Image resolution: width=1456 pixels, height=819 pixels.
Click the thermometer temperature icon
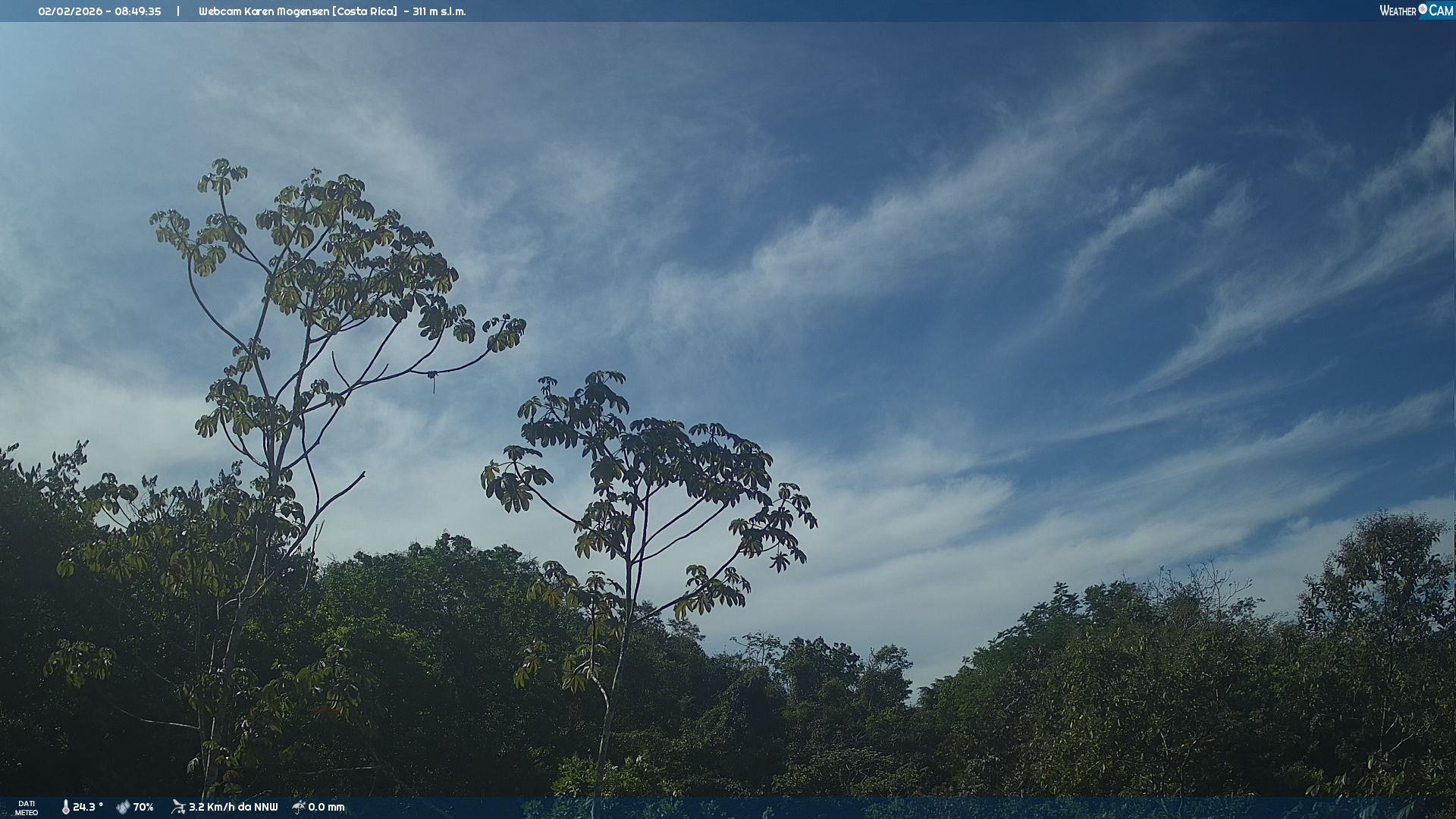point(65,807)
